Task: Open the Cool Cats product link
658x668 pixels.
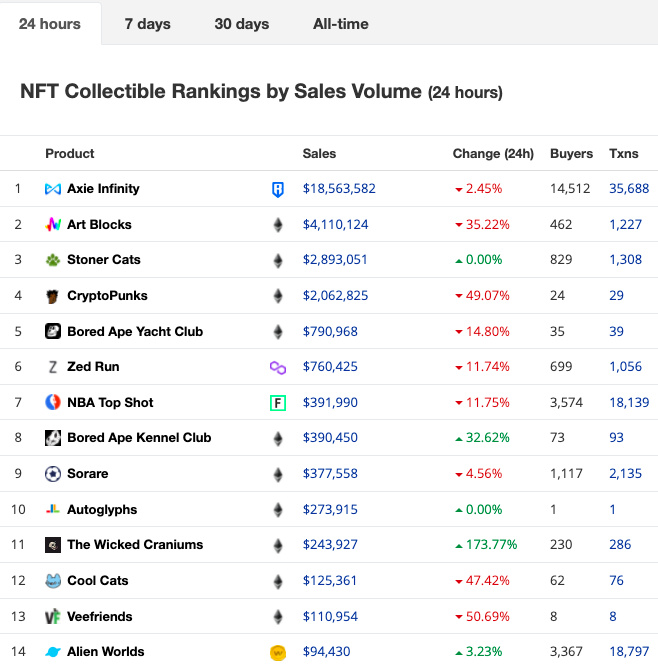Action: point(98,581)
